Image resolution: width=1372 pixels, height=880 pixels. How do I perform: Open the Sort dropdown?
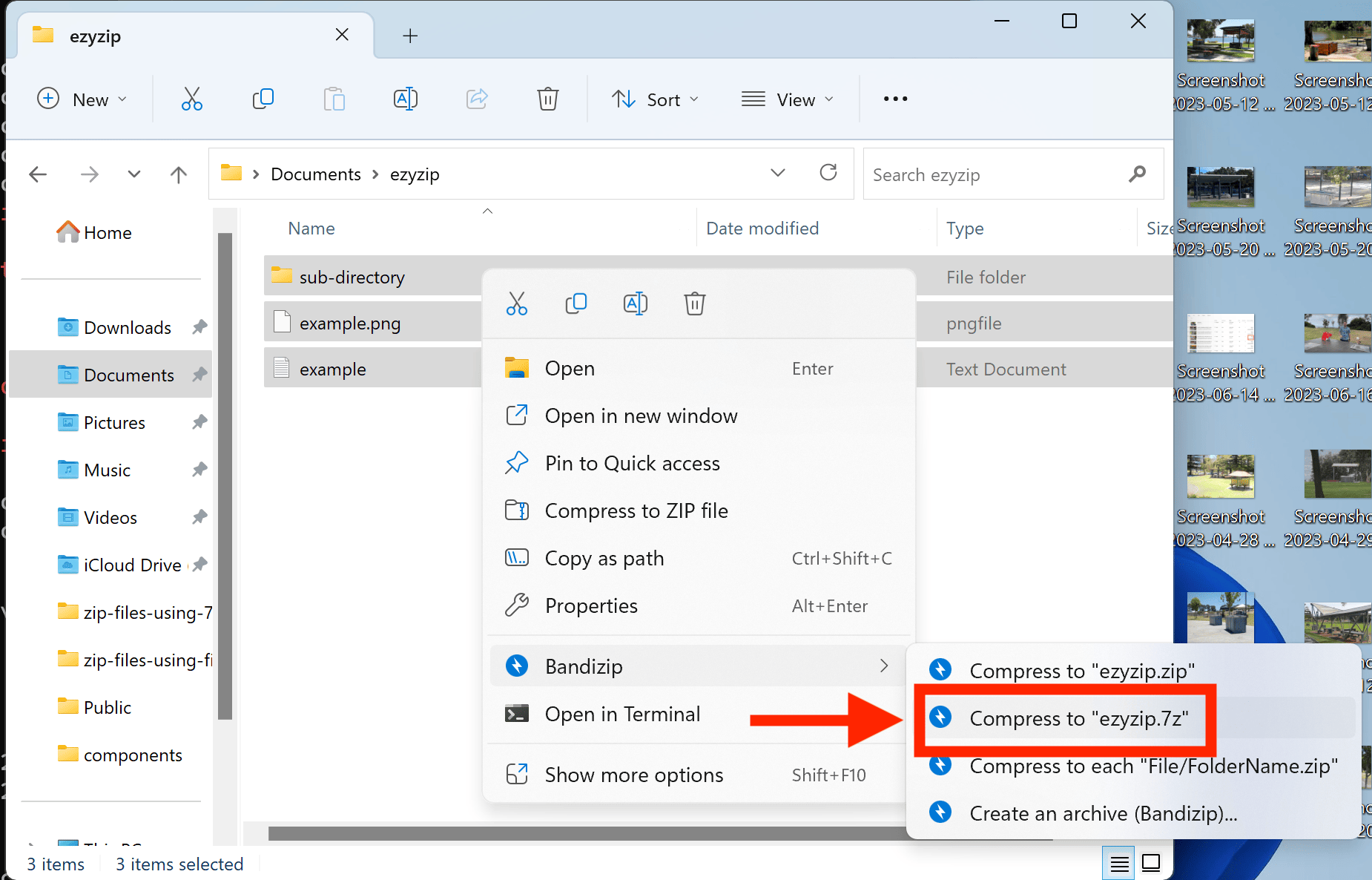pos(656,99)
